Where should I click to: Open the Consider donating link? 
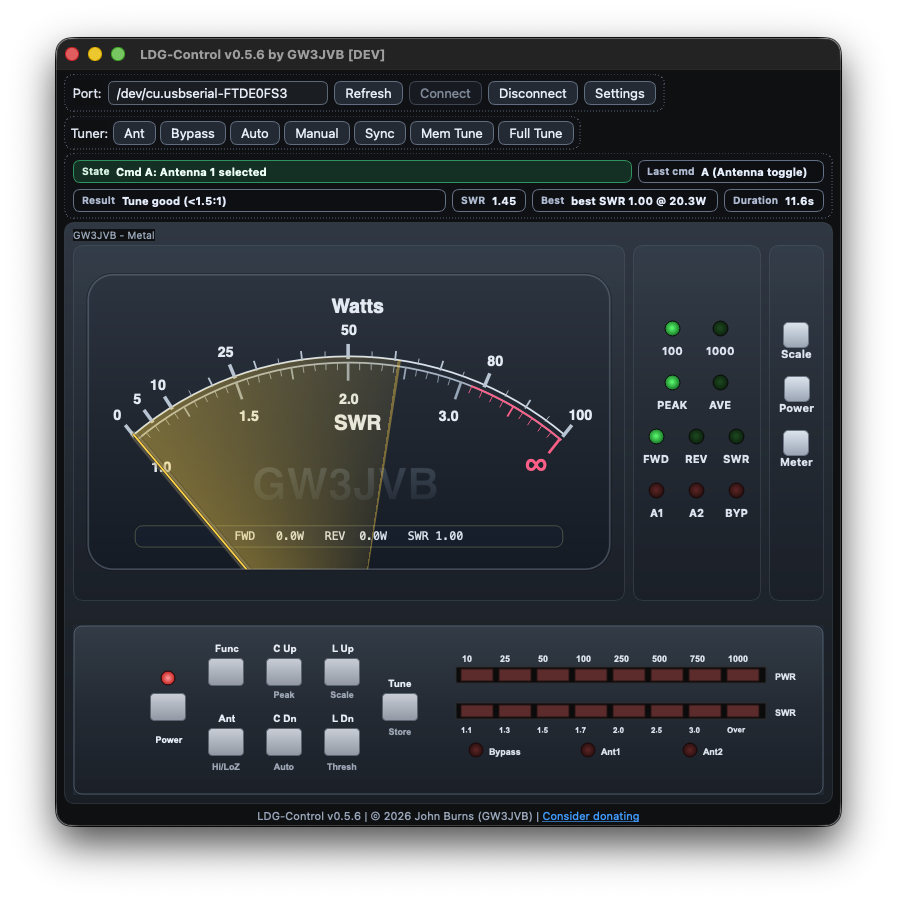(590, 816)
